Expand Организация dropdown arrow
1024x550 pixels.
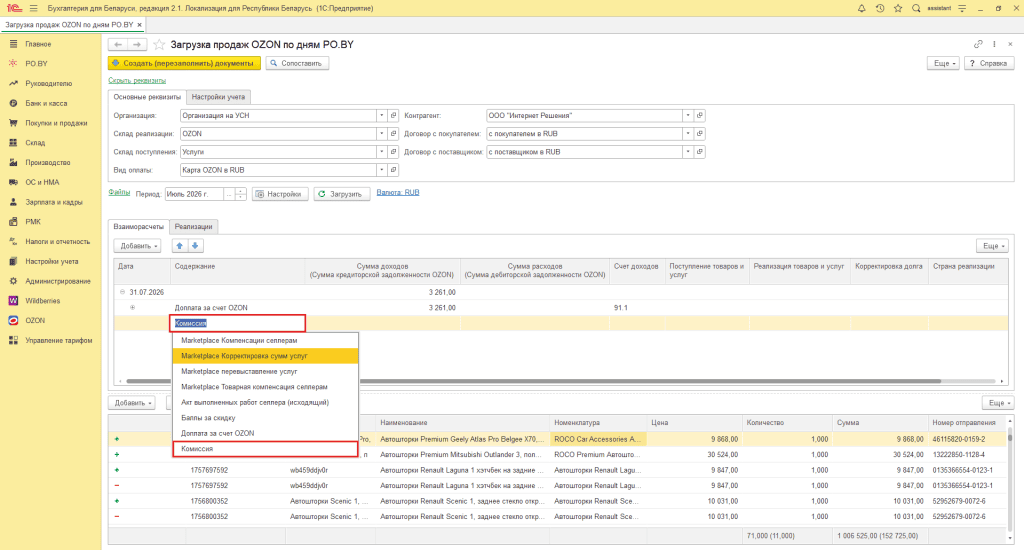[x=381, y=116]
